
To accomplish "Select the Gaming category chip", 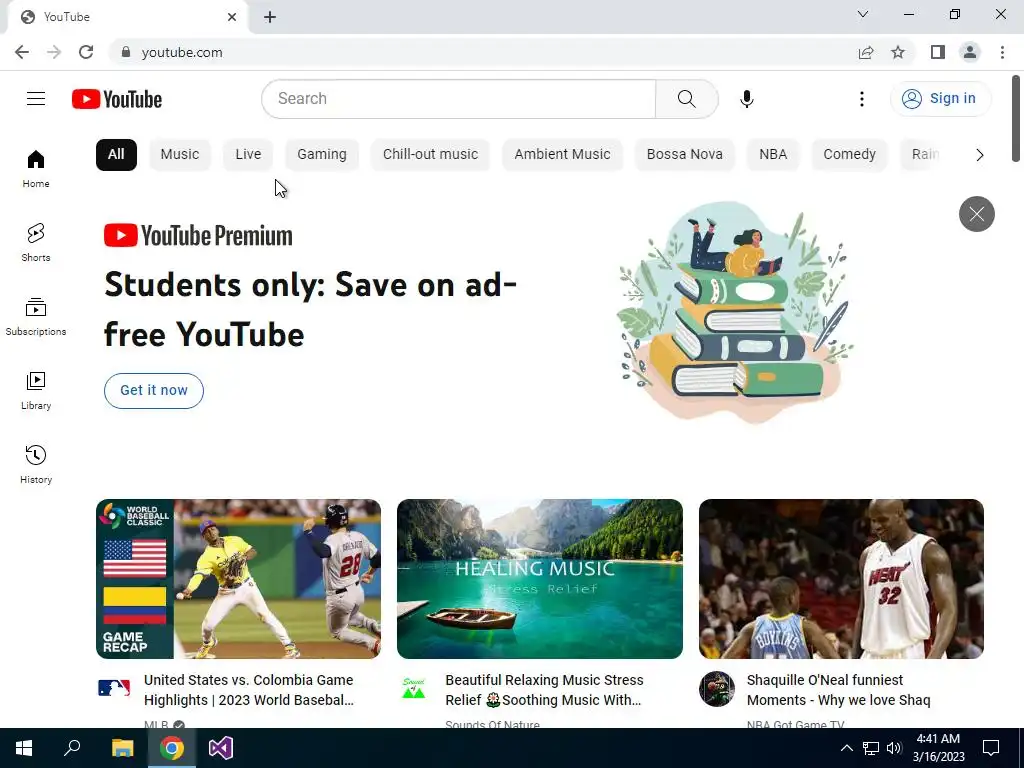I will [322, 155].
